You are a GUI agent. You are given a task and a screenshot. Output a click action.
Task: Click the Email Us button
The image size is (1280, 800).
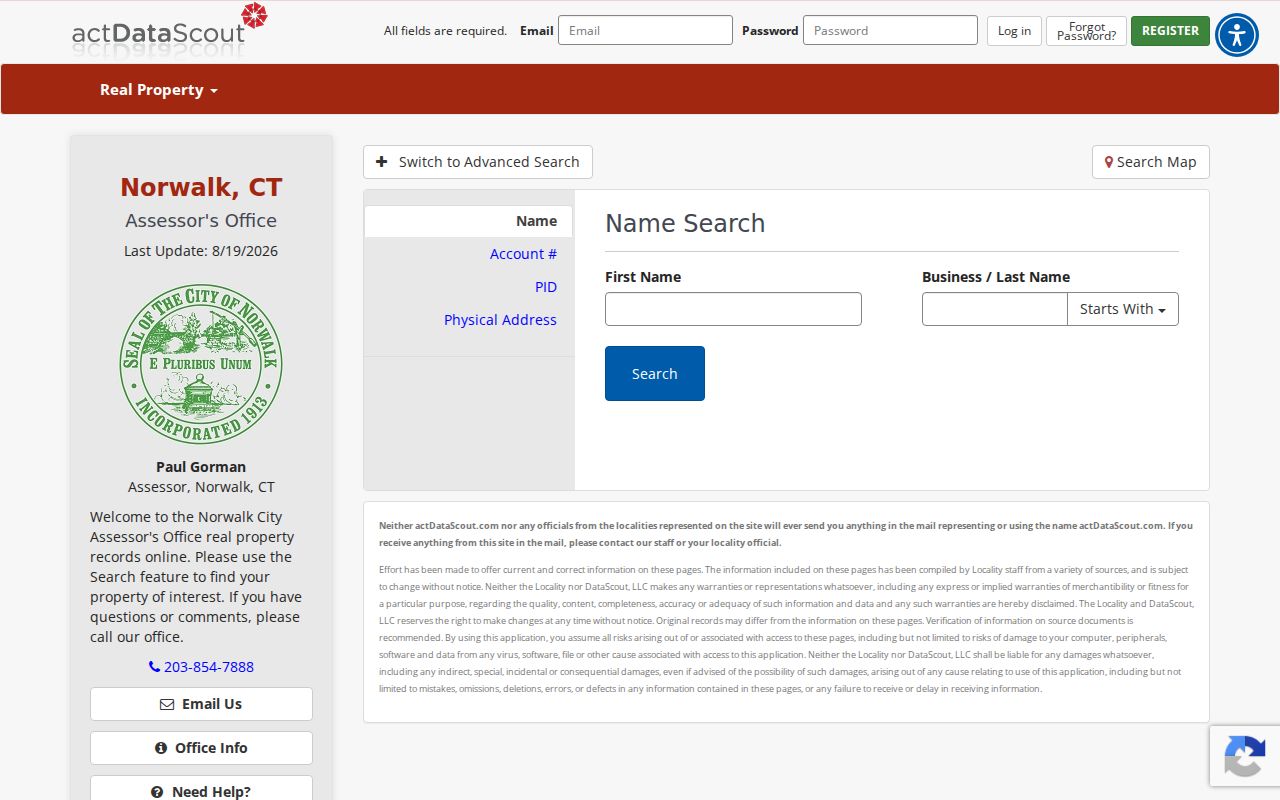coord(201,704)
